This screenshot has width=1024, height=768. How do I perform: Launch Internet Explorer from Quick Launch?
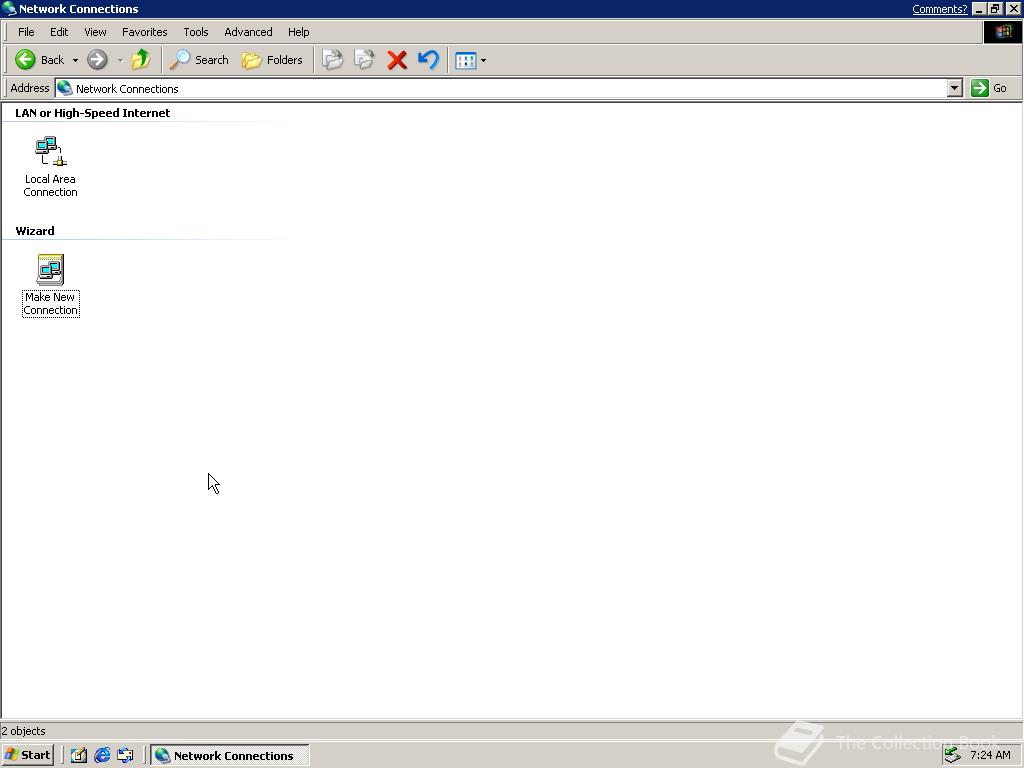[x=103, y=756]
